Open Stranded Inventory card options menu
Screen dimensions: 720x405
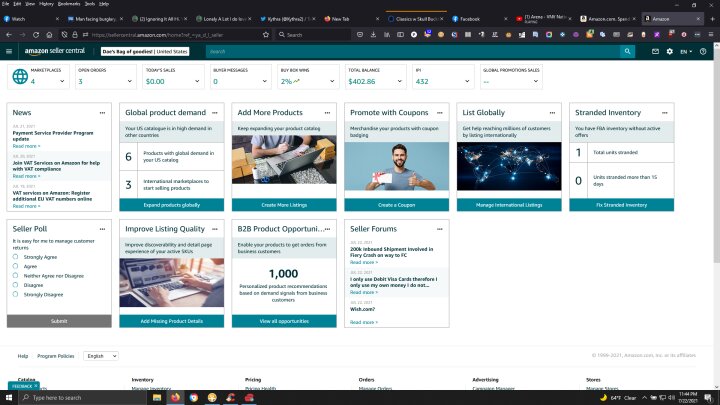coord(665,112)
